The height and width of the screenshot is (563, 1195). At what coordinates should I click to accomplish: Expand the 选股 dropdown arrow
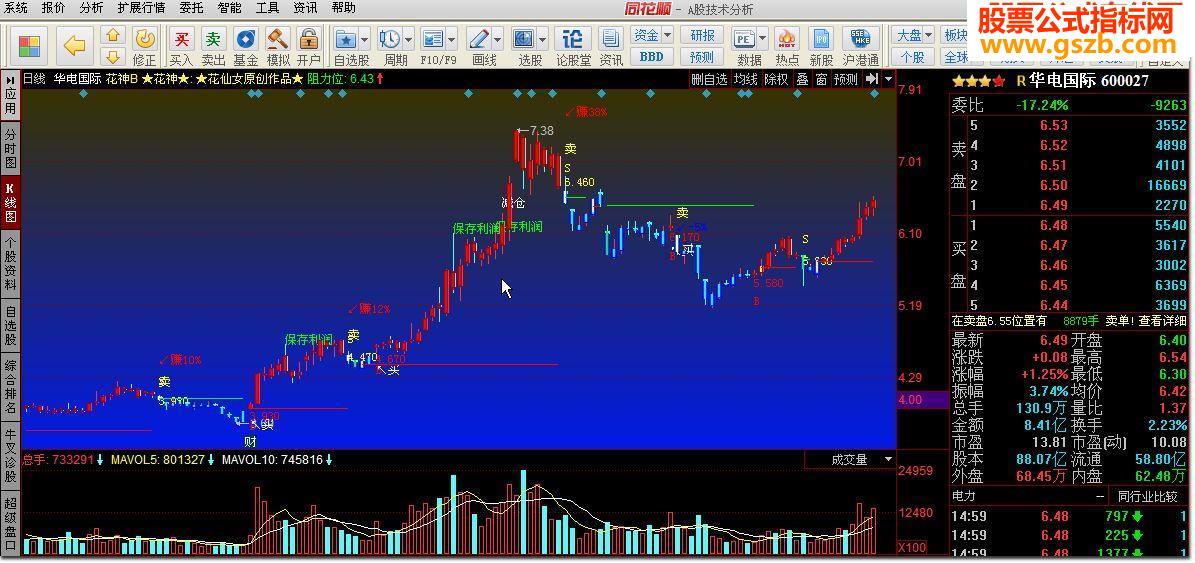[x=543, y=39]
